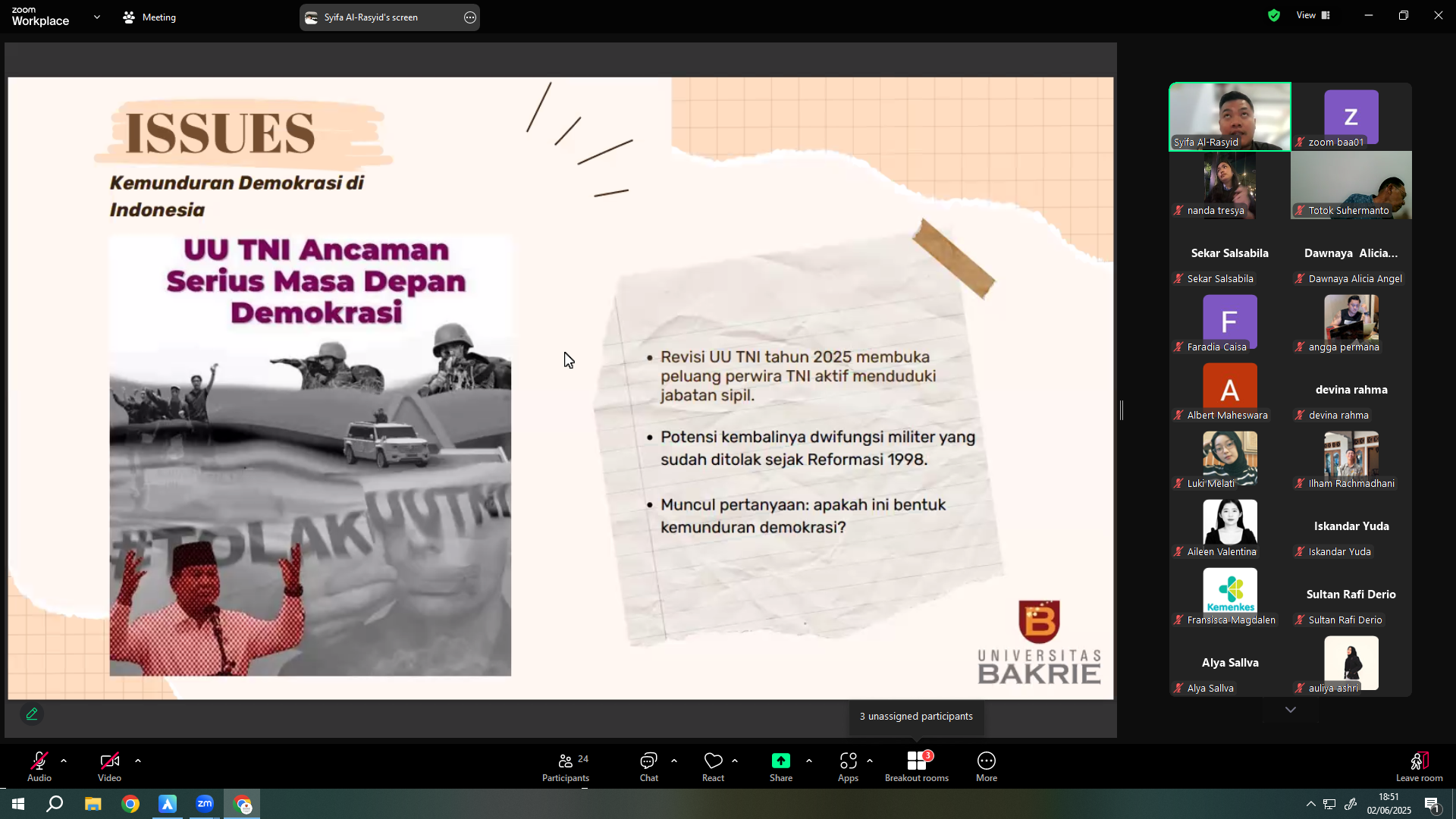Open the Chat panel

649,767
